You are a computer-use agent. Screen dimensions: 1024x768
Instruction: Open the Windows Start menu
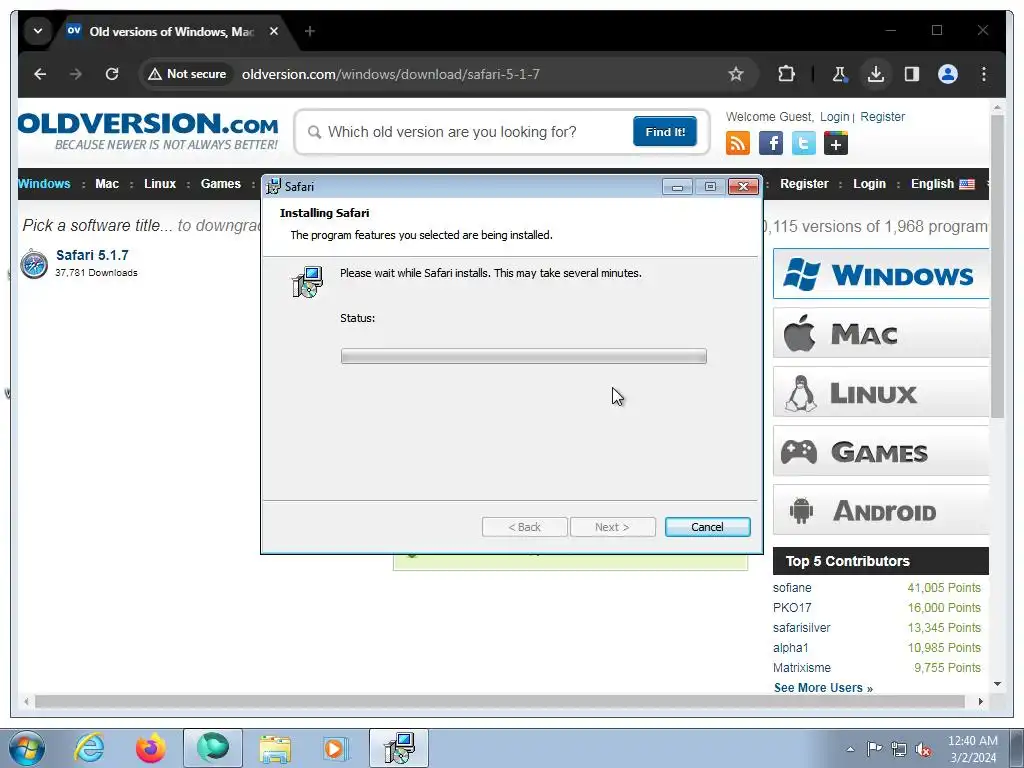click(x=27, y=748)
